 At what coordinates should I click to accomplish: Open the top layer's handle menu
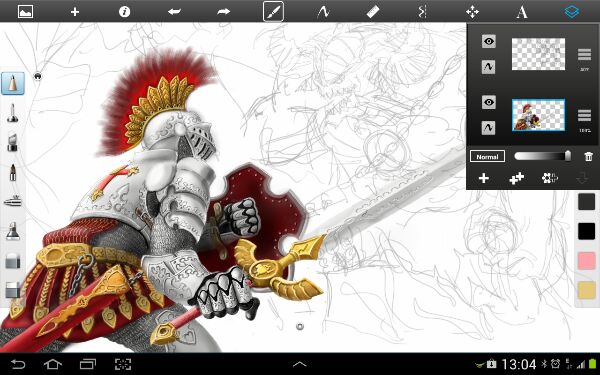tap(584, 55)
